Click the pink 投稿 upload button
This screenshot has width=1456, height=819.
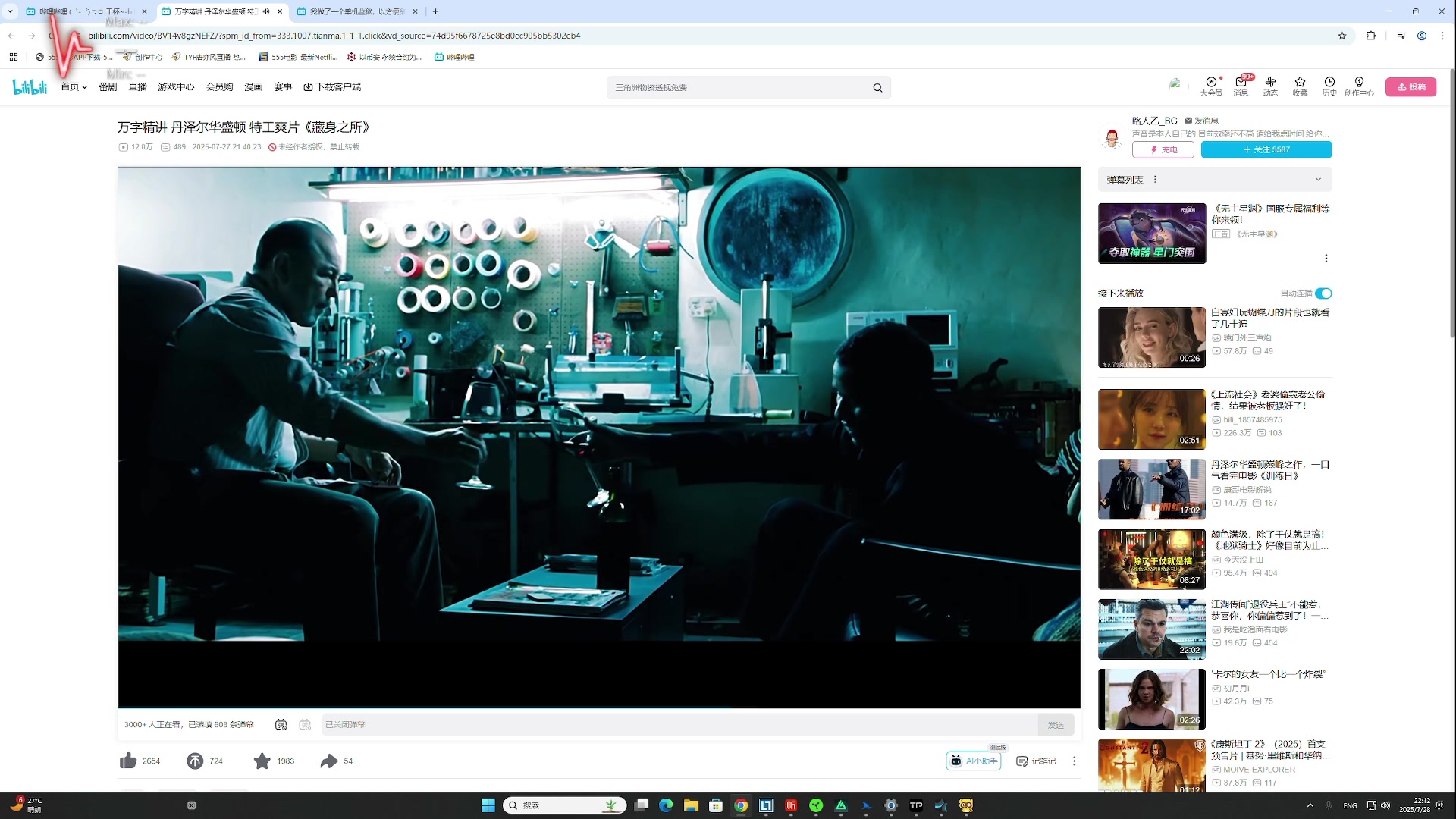tap(1411, 87)
